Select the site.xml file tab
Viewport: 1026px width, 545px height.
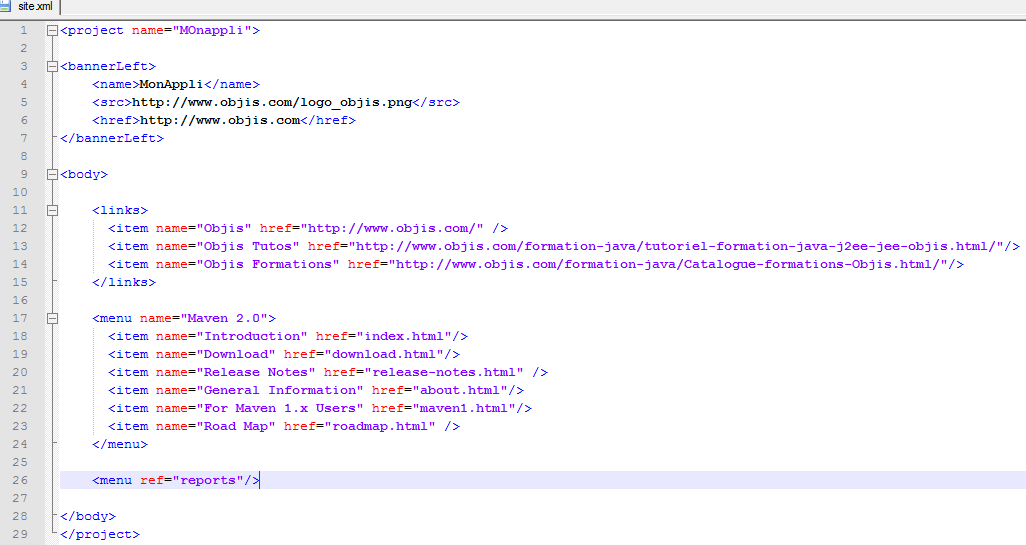[29, 7]
